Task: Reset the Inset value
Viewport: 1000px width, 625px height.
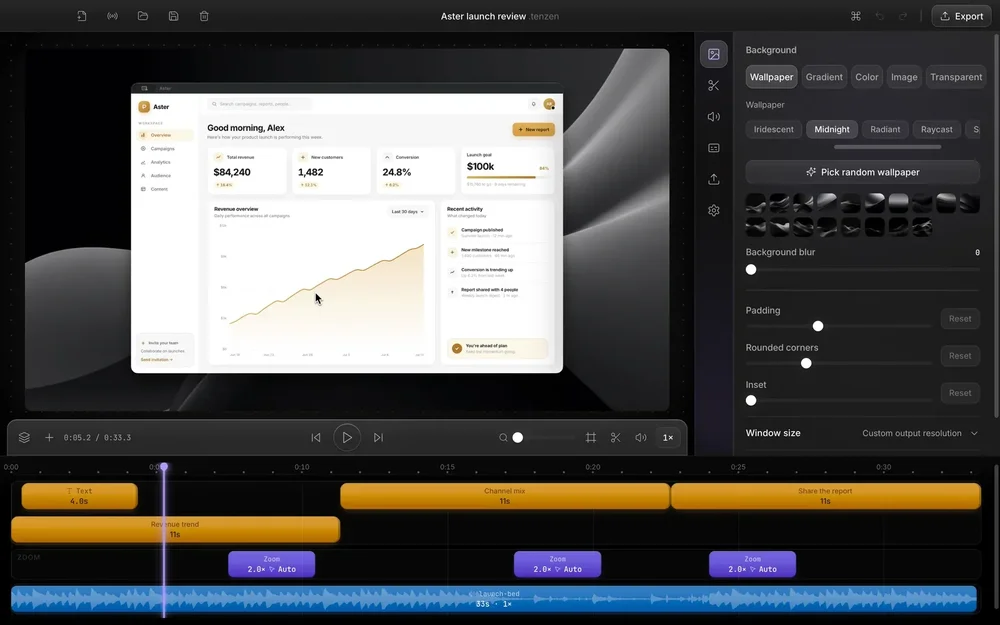Action: pyautogui.click(x=960, y=393)
